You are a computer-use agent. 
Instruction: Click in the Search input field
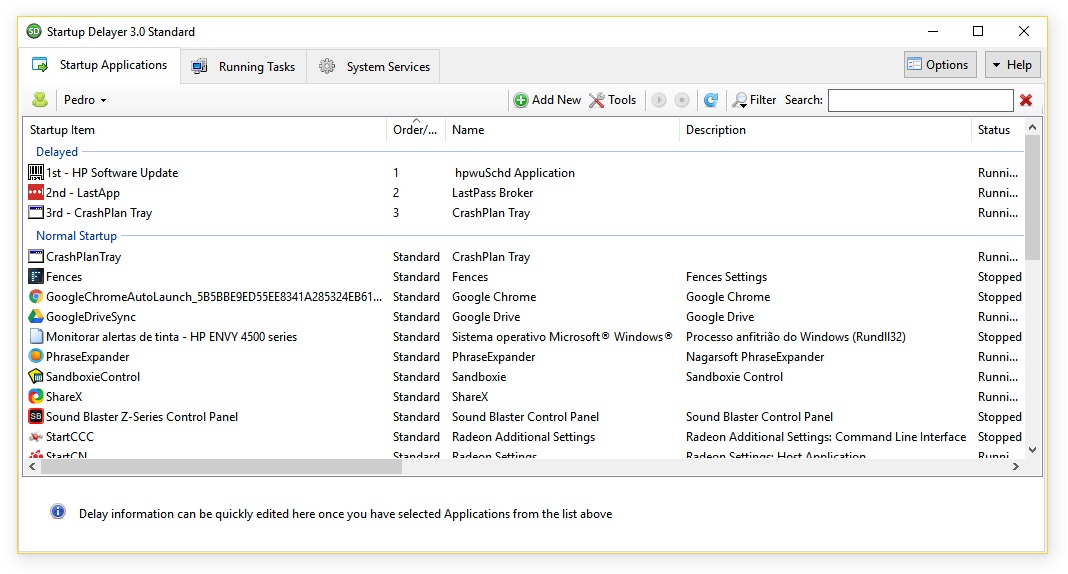click(921, 100)
